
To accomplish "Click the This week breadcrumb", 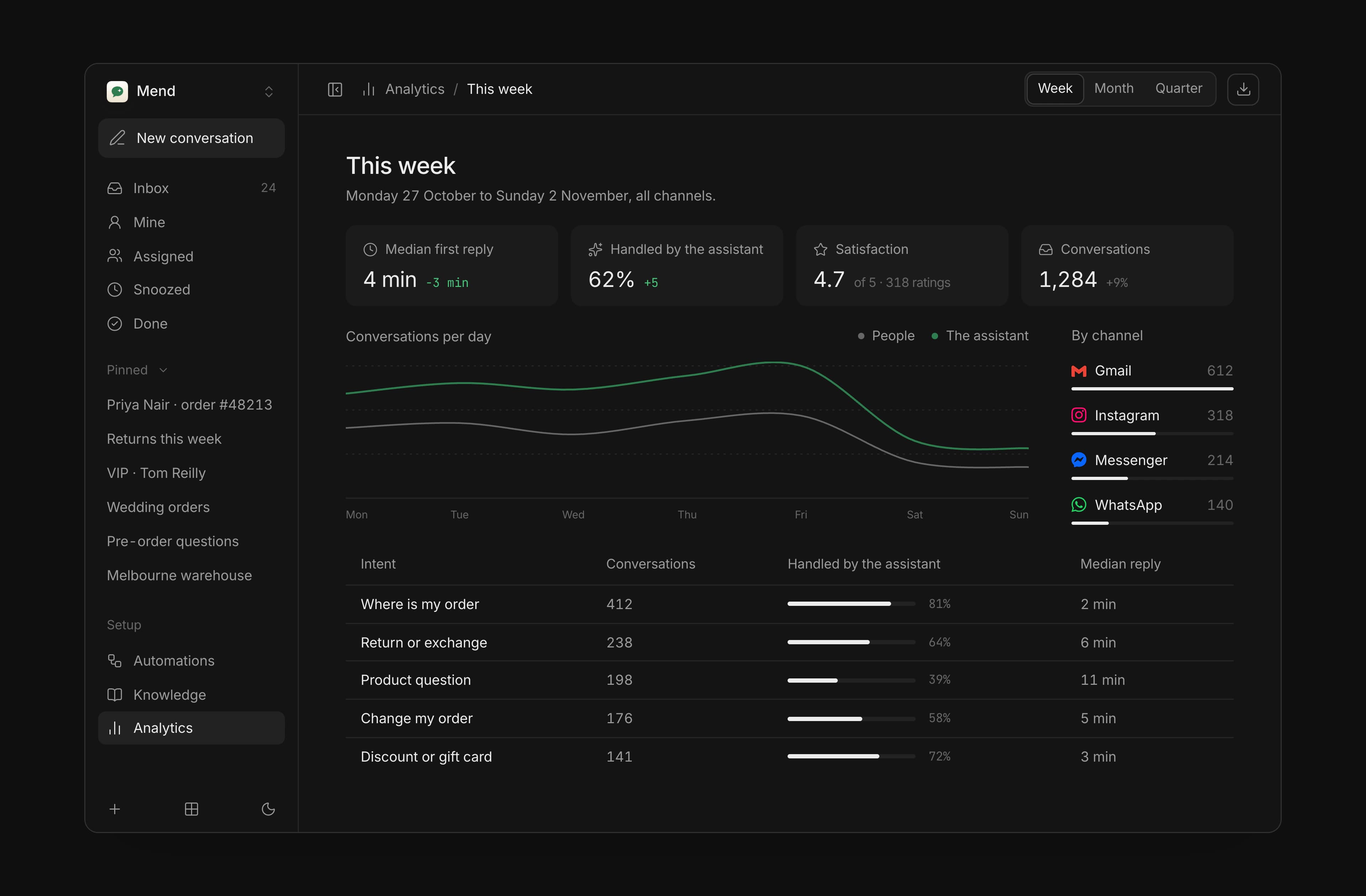I will point(499,90).
